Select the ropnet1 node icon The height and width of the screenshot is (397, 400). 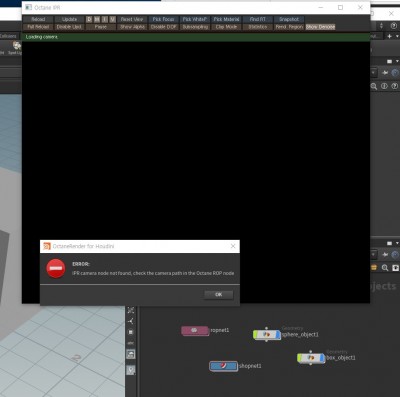click(x=195, y=330)
